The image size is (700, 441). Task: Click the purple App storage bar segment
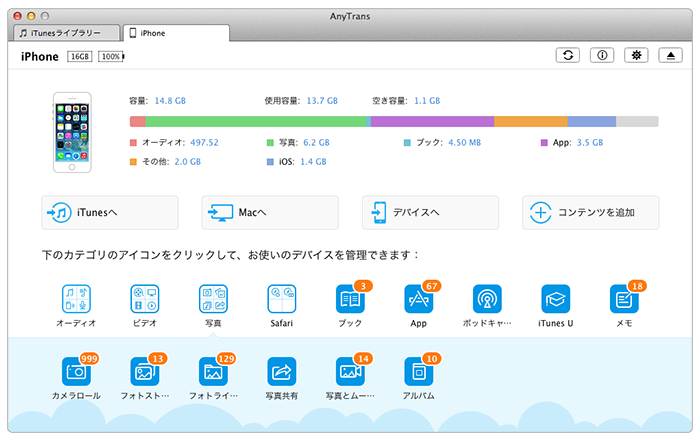pos(433,121)
